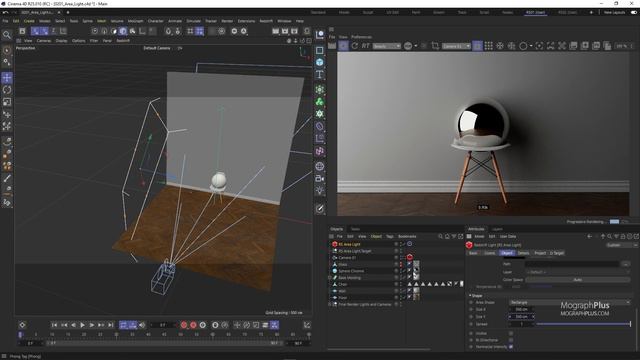The image size is (640, 360).
Task: Open the Cameras menu in viewport
Action: (44, 41)
